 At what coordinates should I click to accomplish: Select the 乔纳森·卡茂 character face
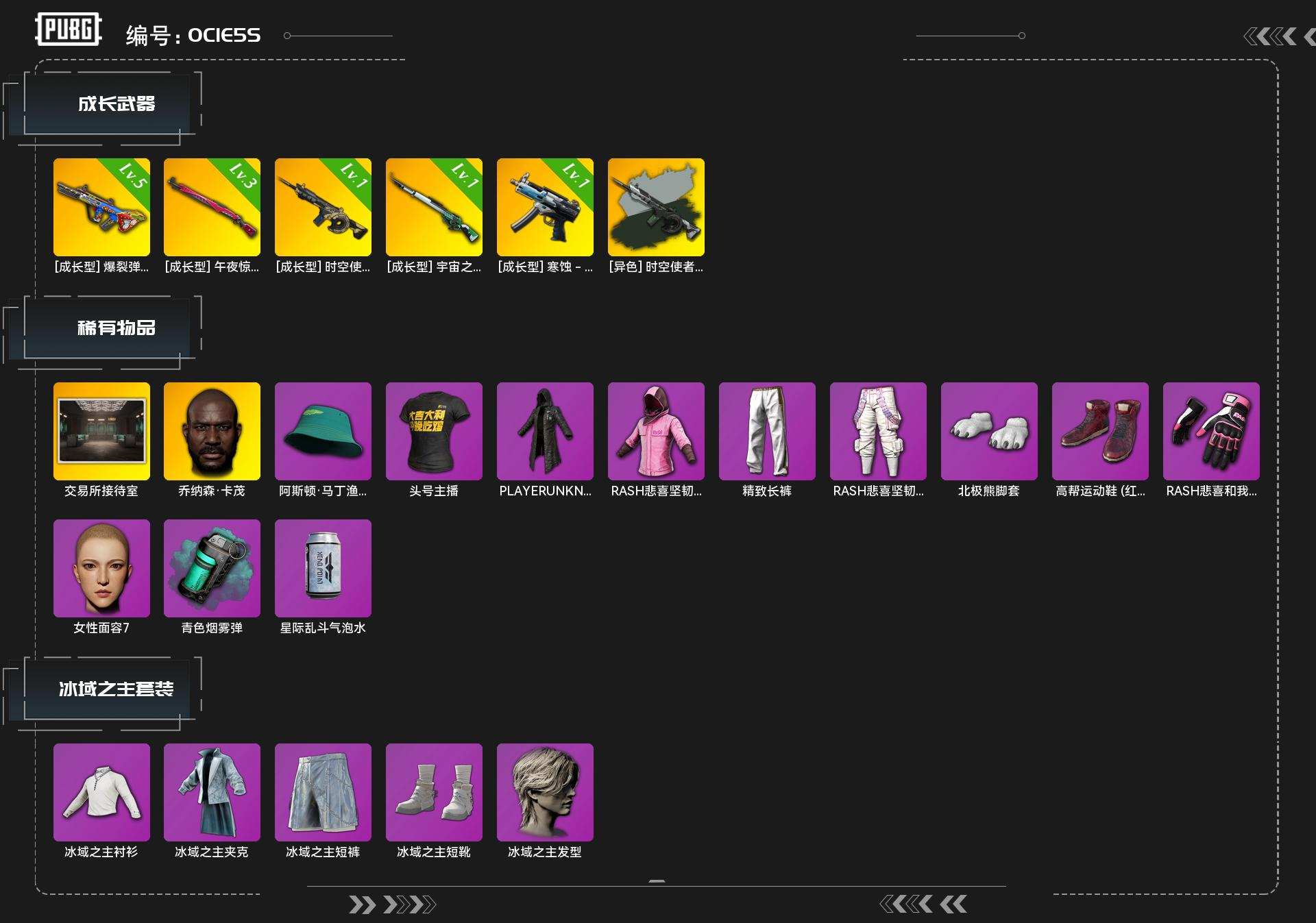(x=212, y=431)
